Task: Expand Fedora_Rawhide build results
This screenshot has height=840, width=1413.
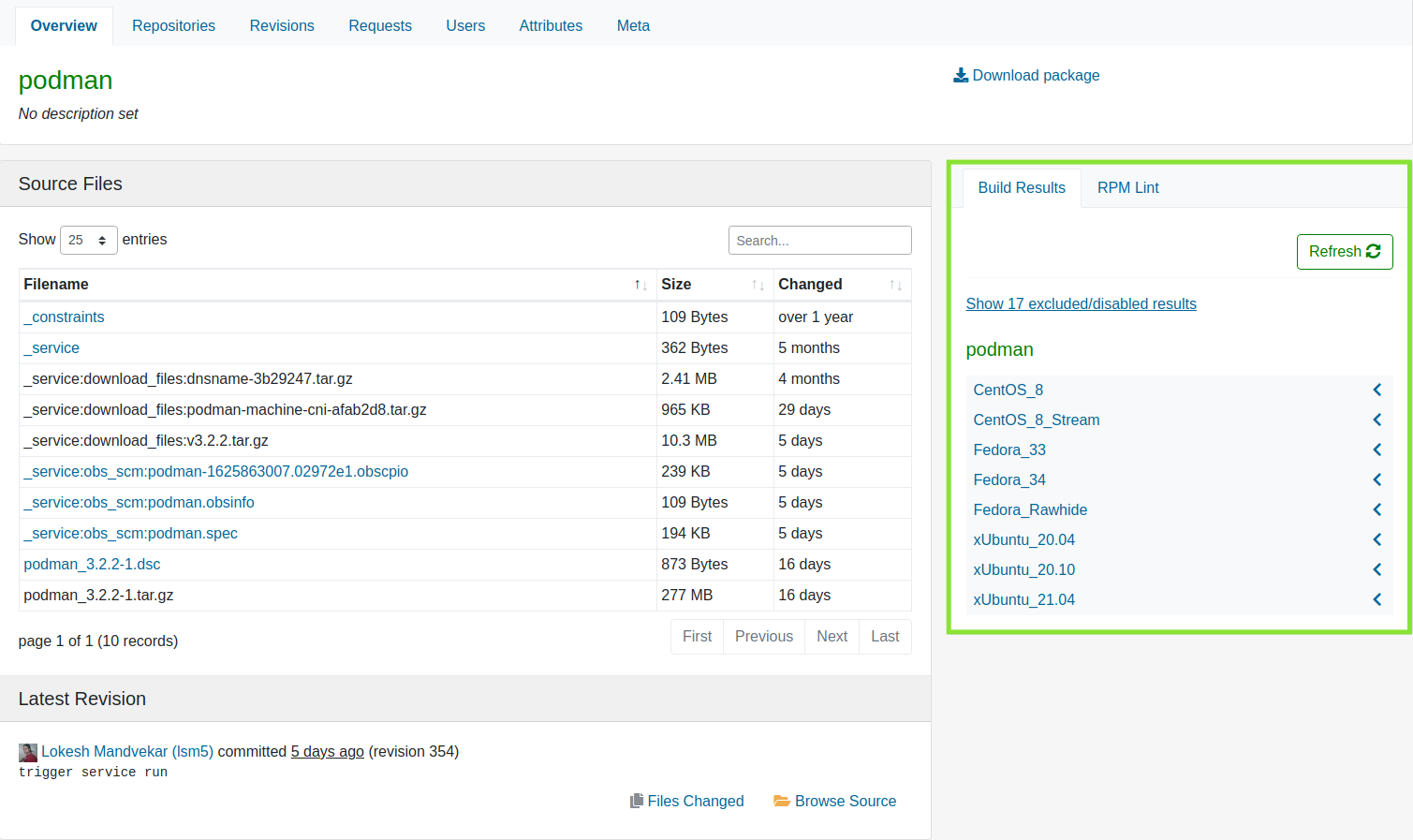Action: [x=1376, y=509]
